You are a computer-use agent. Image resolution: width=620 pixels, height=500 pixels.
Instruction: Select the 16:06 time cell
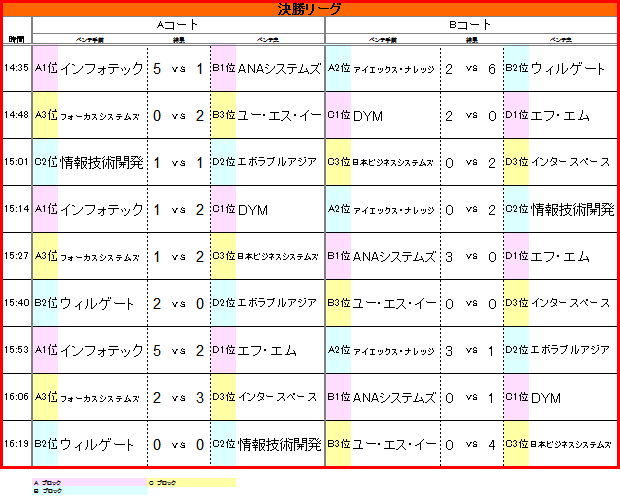[x=17, y=397]
